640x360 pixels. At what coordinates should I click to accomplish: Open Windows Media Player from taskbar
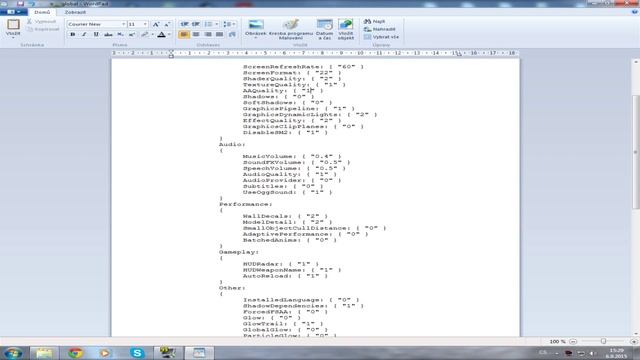point(106,353)
